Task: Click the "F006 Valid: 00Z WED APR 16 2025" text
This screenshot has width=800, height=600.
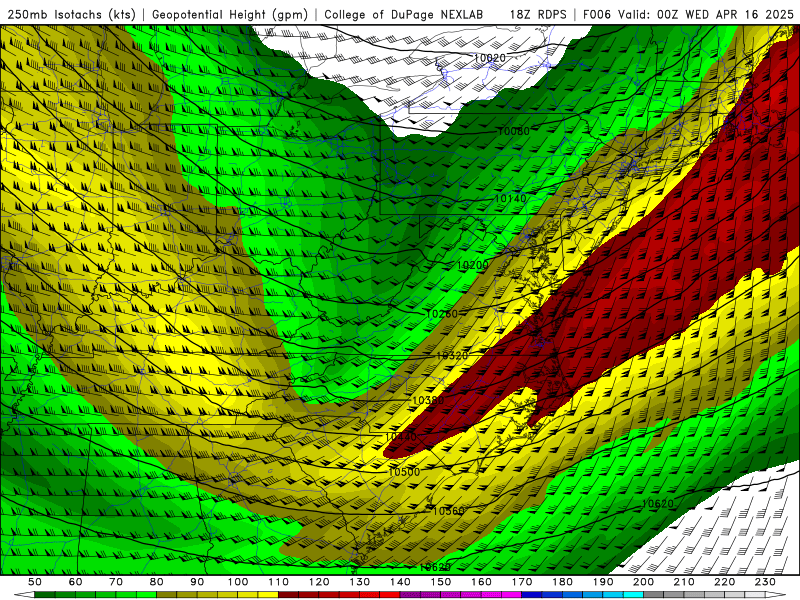Action: click(x=688, y=15)
